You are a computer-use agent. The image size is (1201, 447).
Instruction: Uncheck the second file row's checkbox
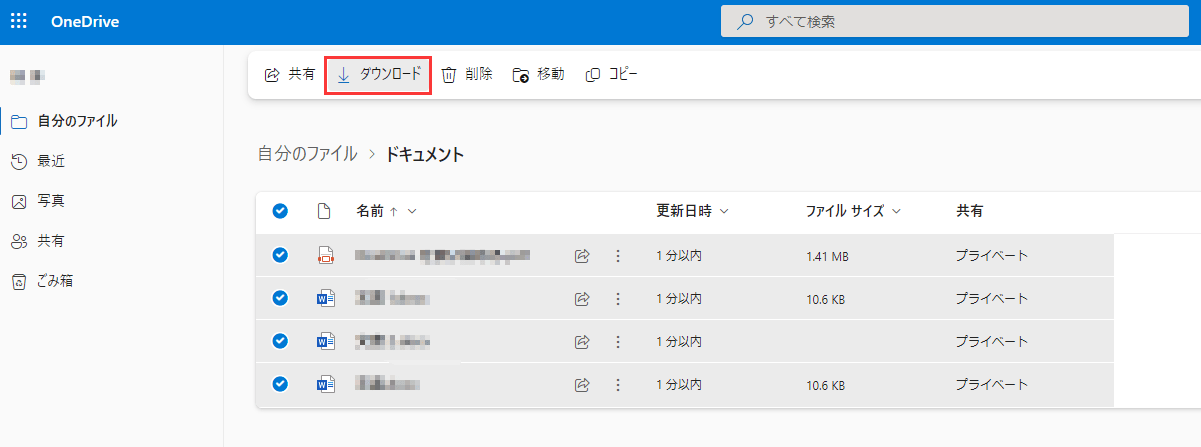[x=280, y=298]
